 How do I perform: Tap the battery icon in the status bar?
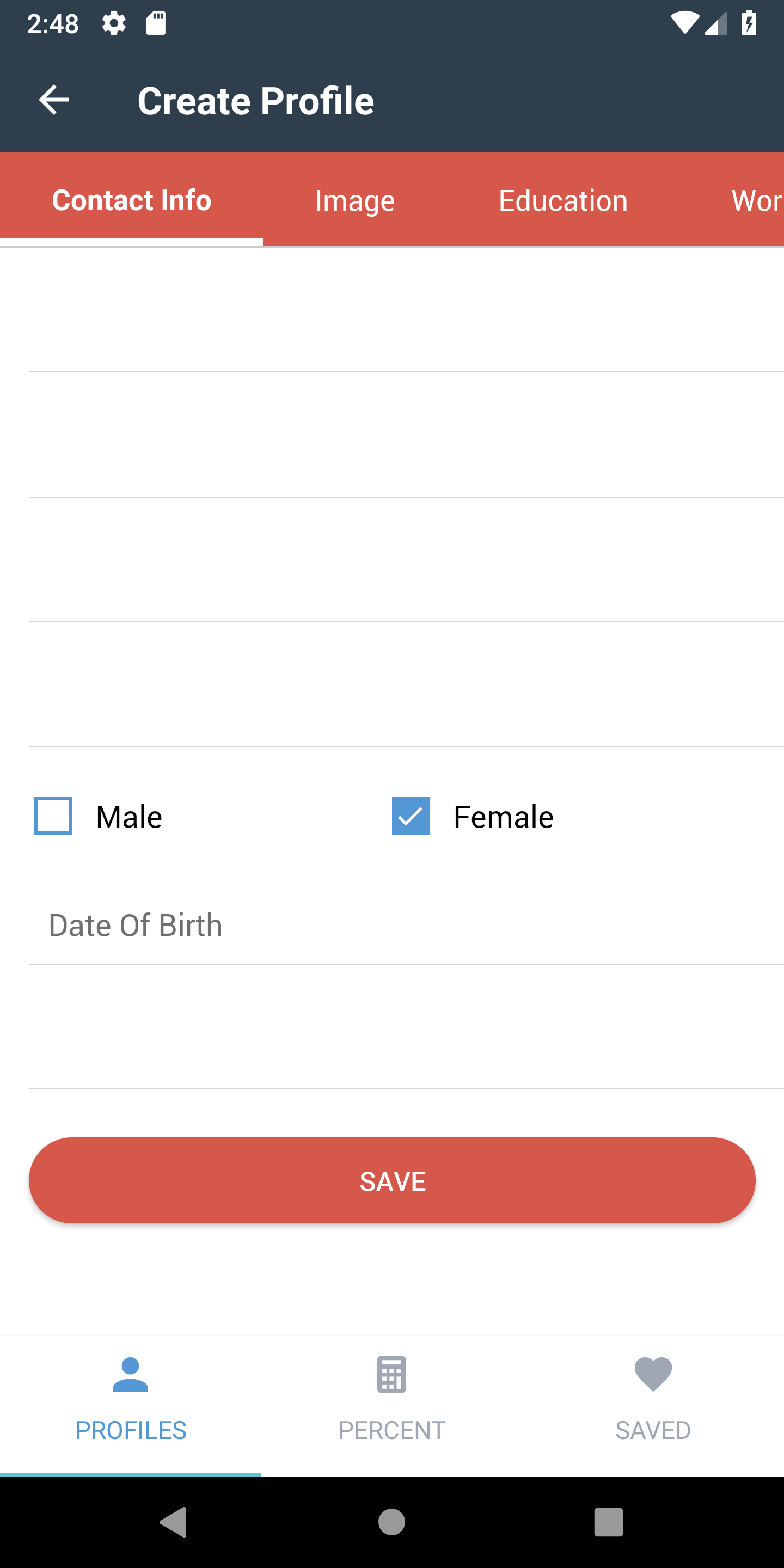[748, 23]
